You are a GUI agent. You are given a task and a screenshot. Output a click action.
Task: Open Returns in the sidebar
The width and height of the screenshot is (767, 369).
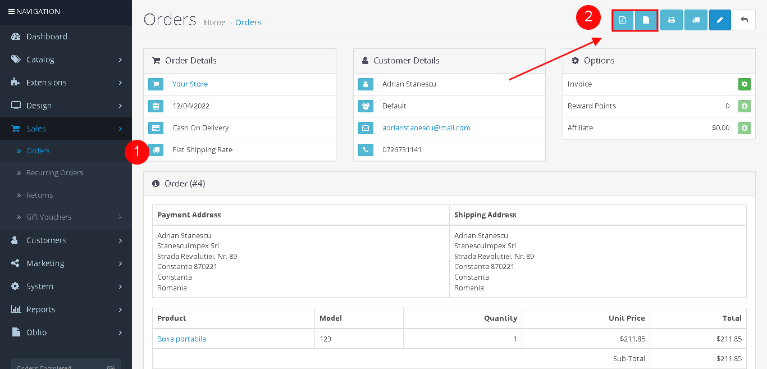point(40,195)
